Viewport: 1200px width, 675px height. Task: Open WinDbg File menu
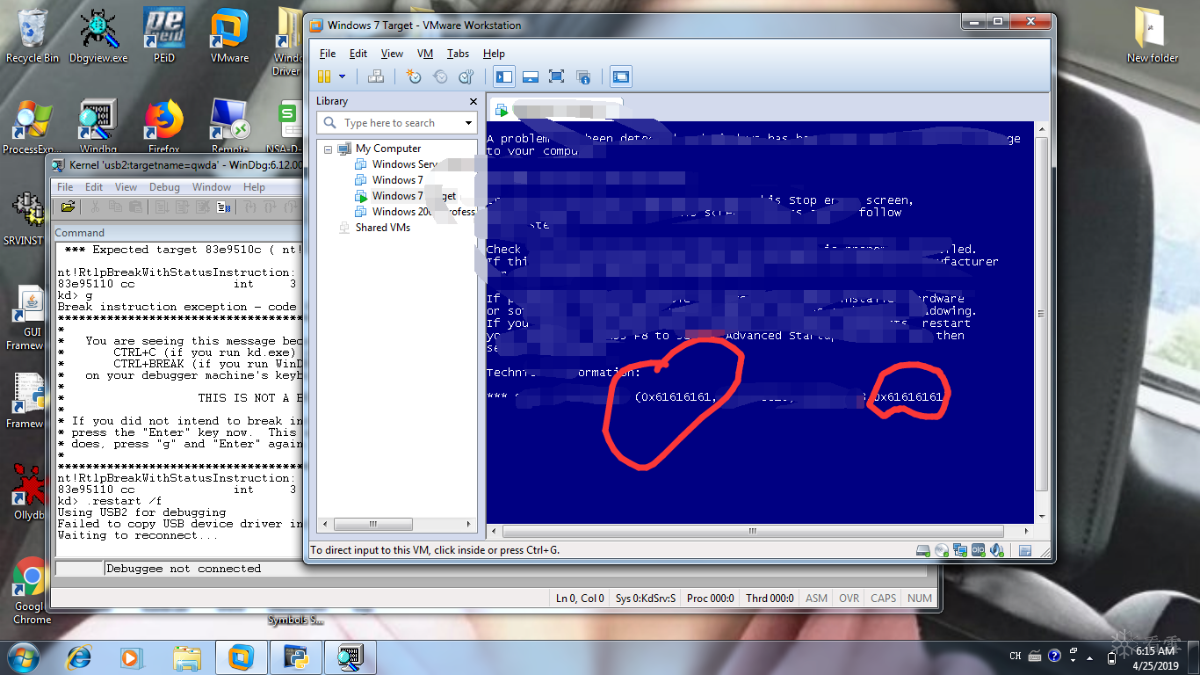65,187
